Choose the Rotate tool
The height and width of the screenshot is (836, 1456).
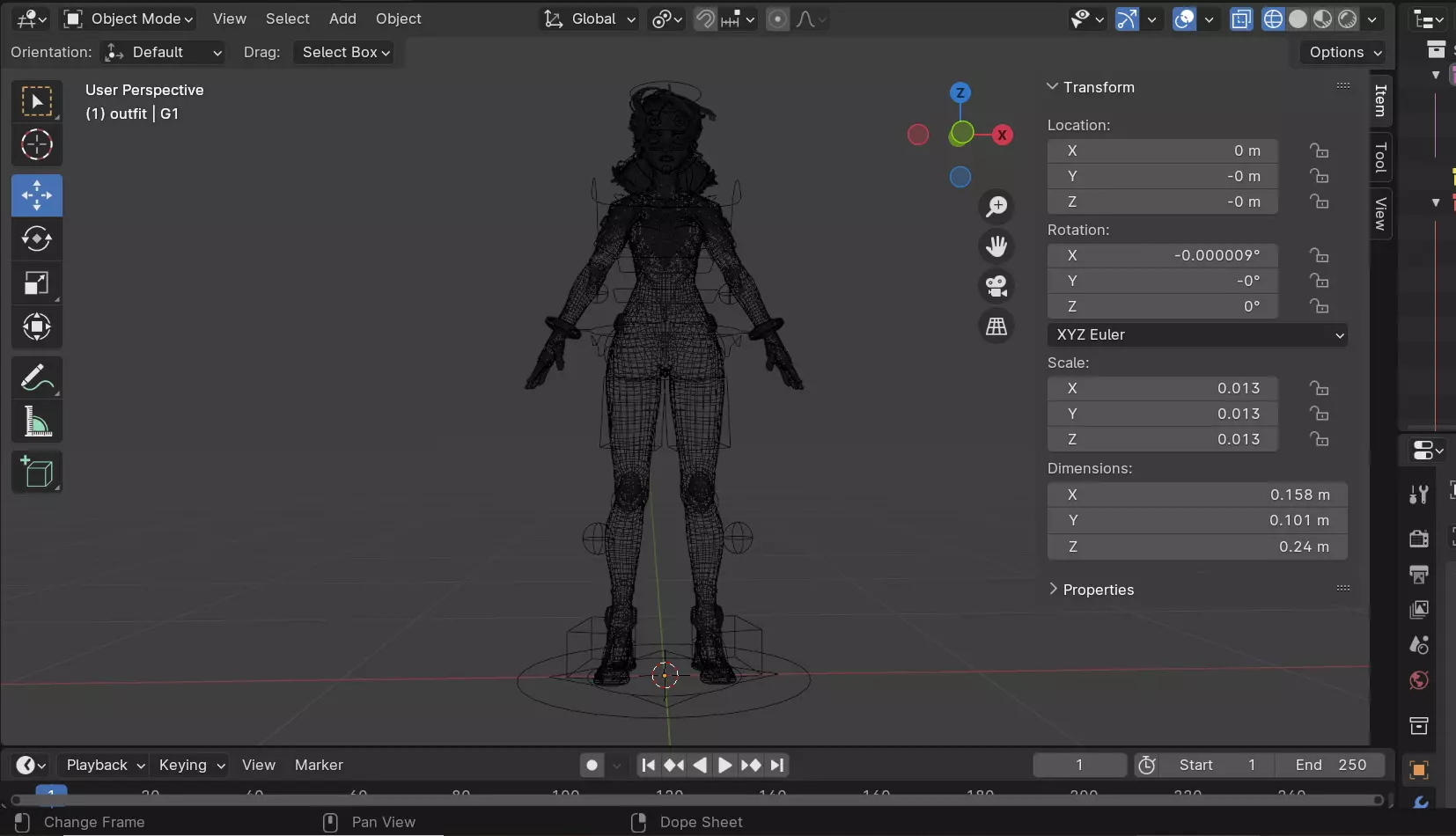[37, 238]
